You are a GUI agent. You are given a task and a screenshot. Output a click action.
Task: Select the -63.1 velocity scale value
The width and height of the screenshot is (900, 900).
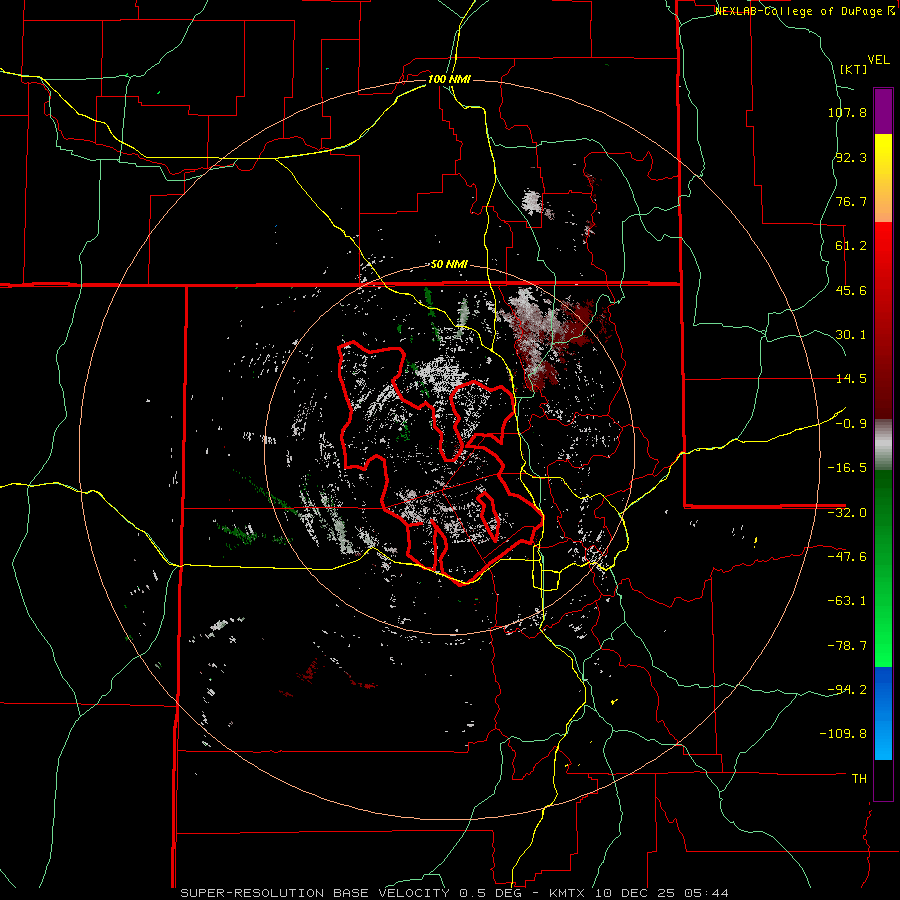pos(847,601)
